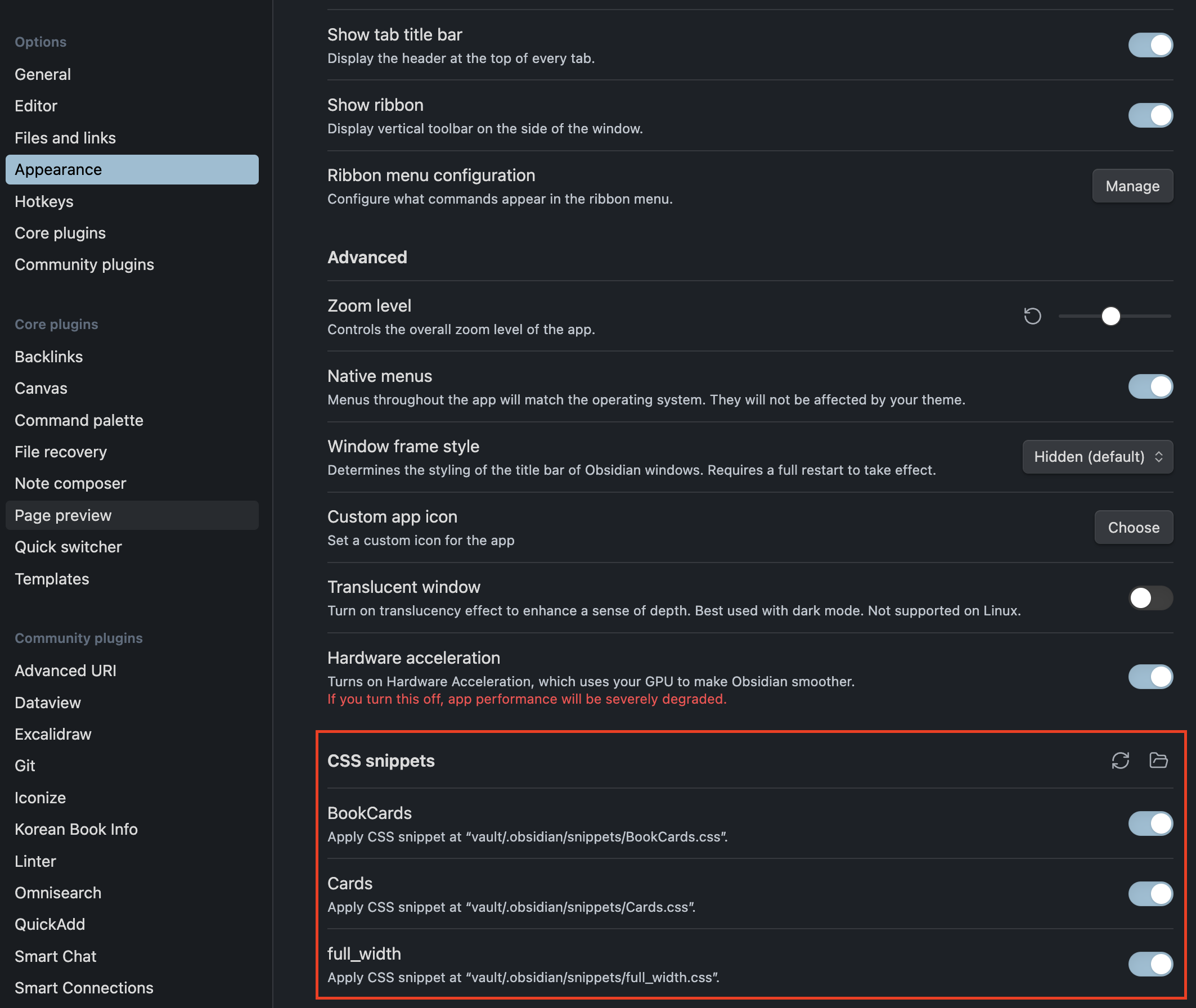Open the Hotkeys settings tab
The width and height of the screenshot is (1196, 1008).
[x=44, y=202]
